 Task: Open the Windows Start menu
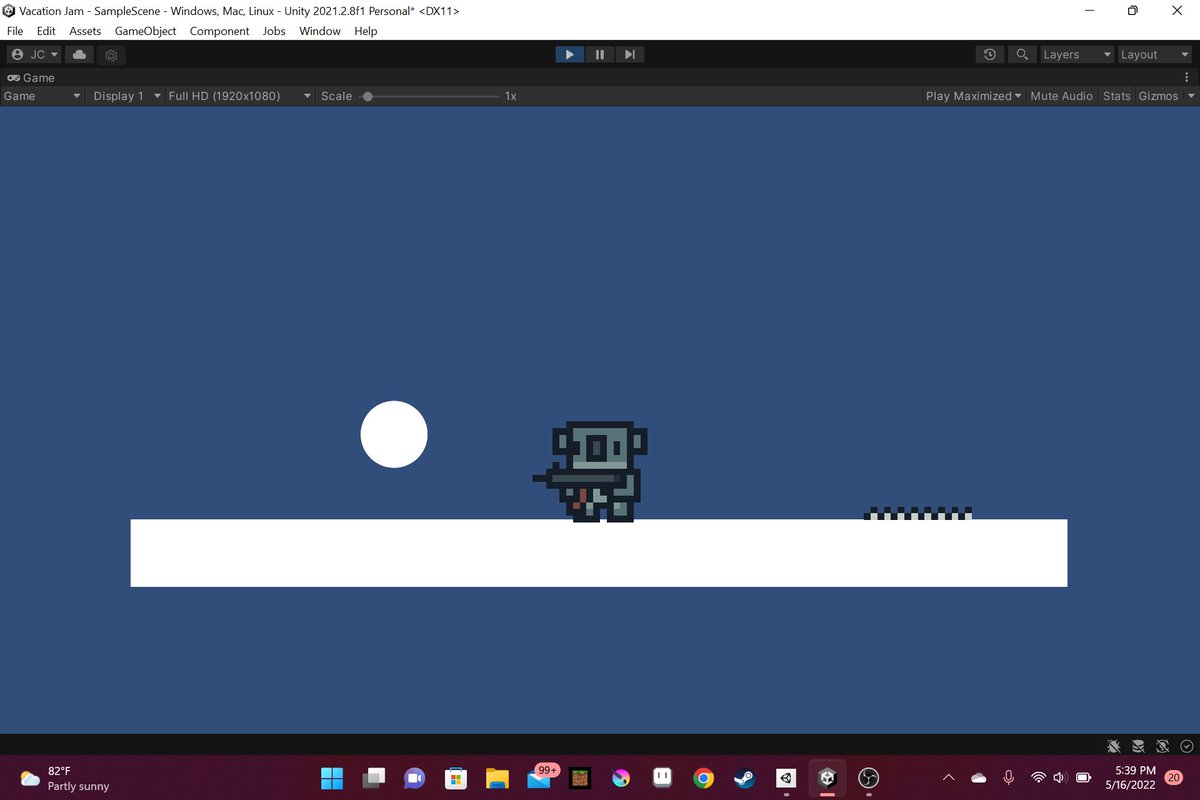pos(332,778)
